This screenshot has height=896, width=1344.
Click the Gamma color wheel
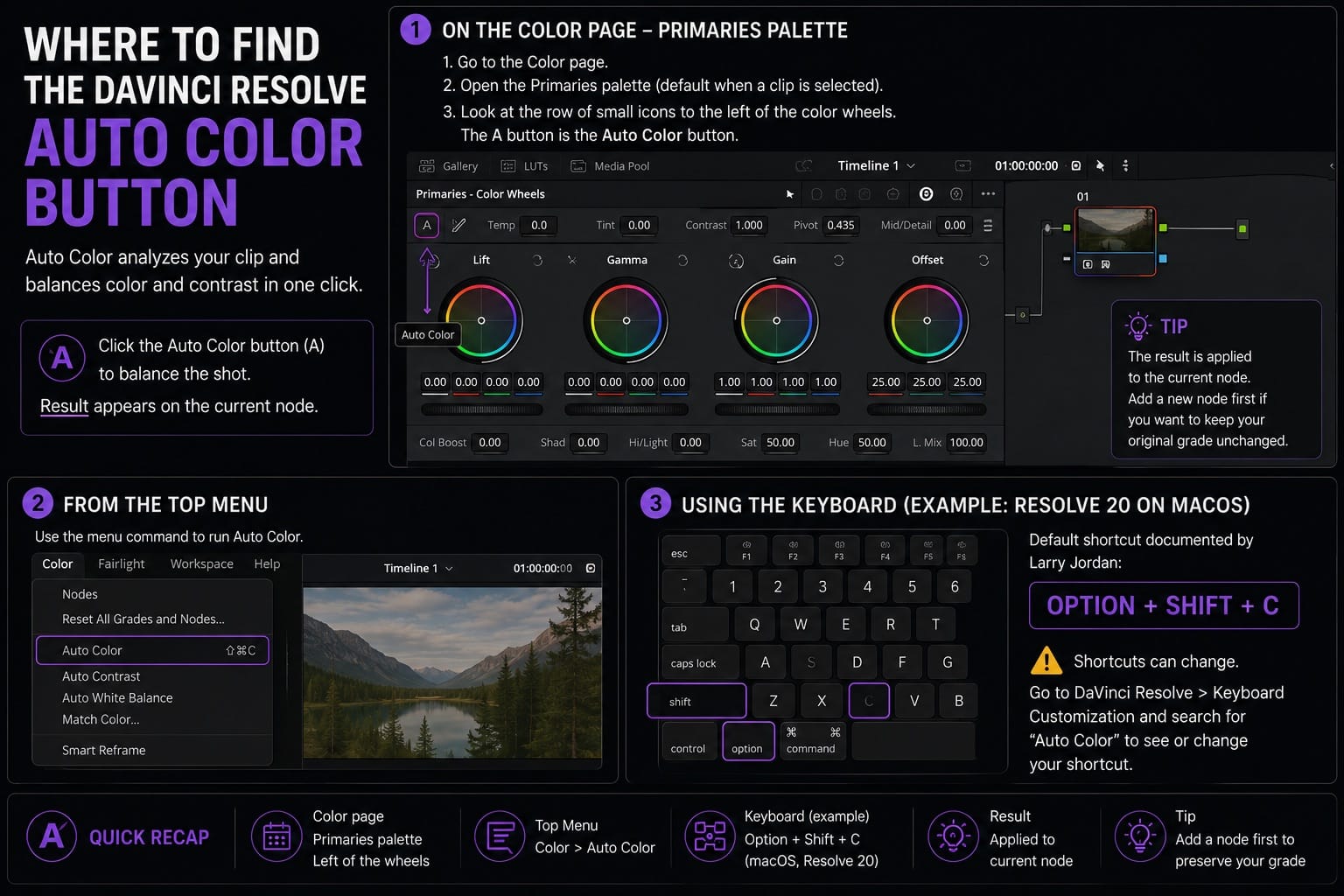pos(626,320)
